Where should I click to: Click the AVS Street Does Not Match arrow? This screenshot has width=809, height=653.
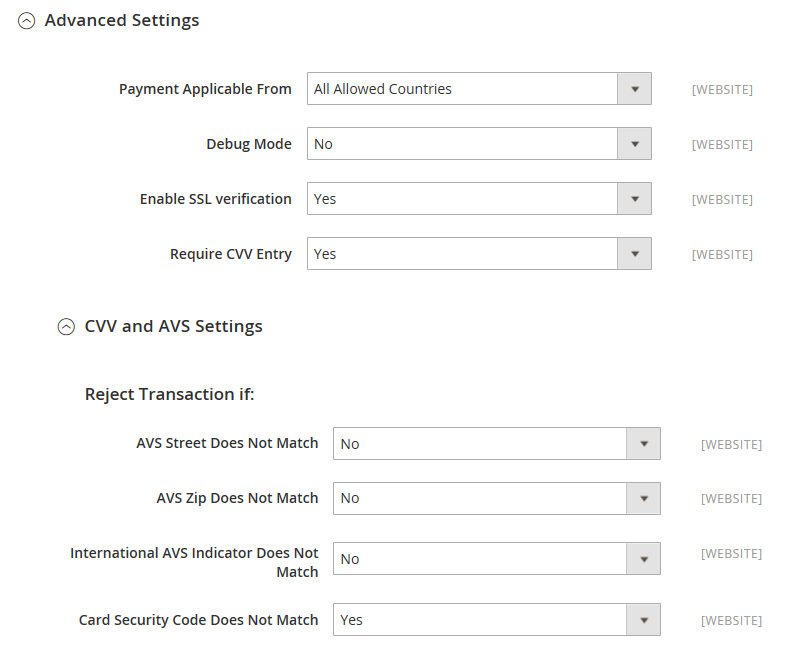[643, 444]
